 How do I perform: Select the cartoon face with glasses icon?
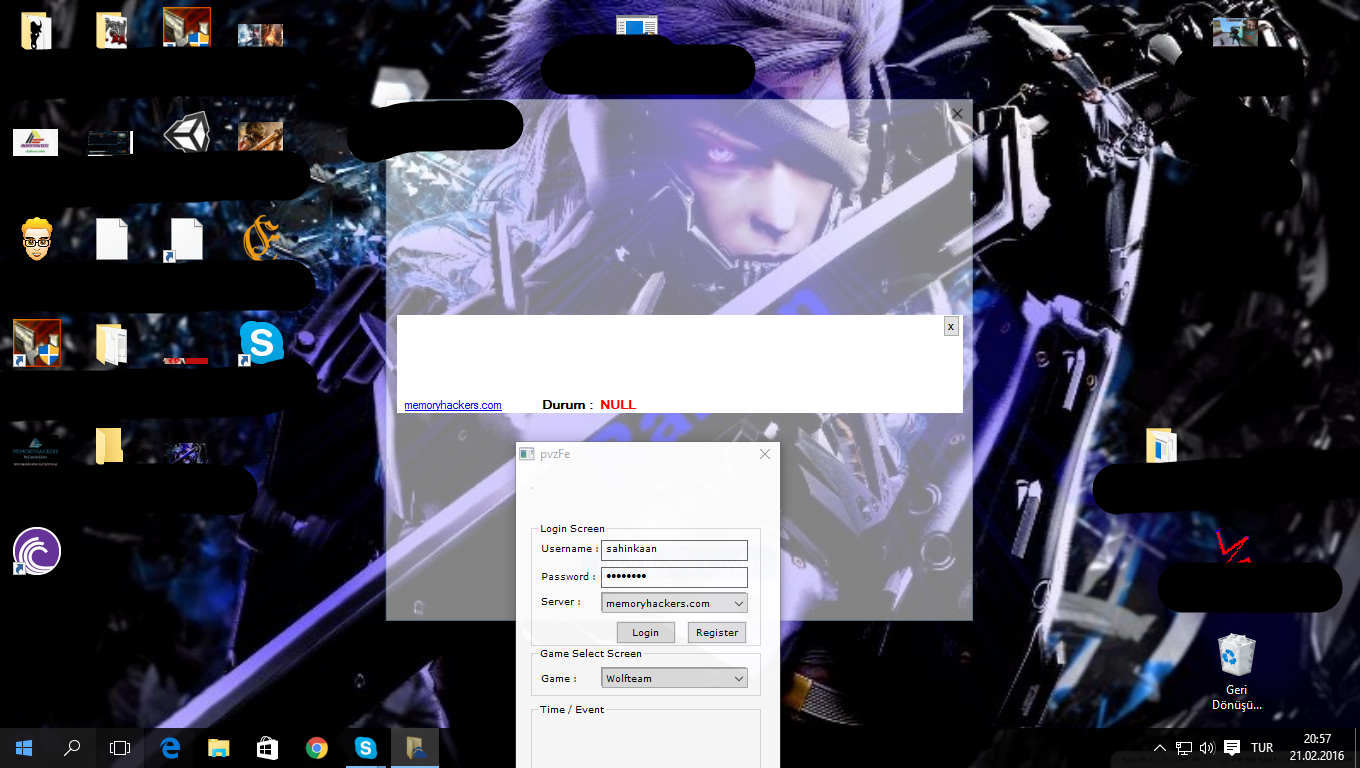(37, 238)
